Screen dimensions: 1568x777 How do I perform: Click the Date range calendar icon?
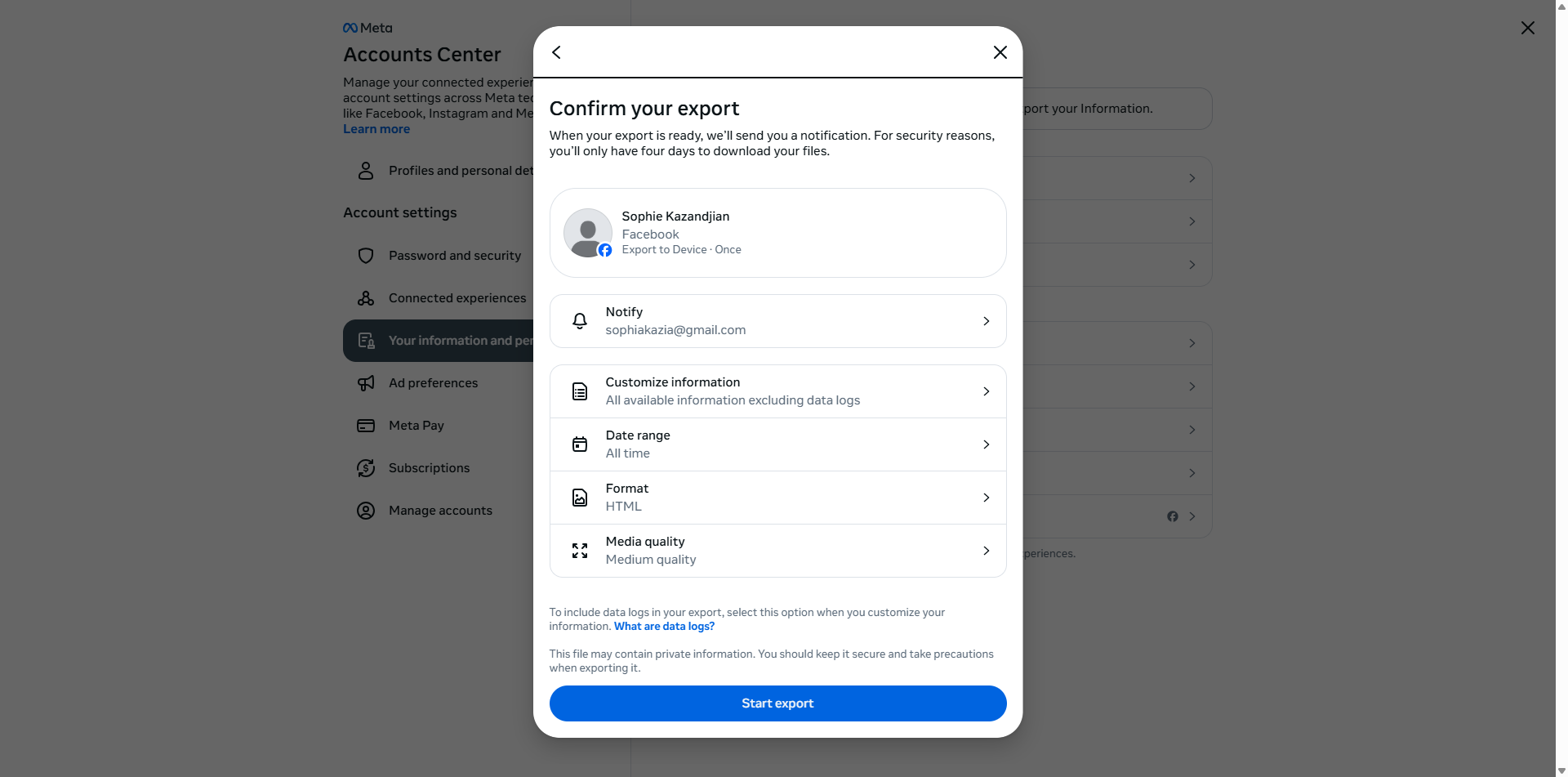pos(580,444)
